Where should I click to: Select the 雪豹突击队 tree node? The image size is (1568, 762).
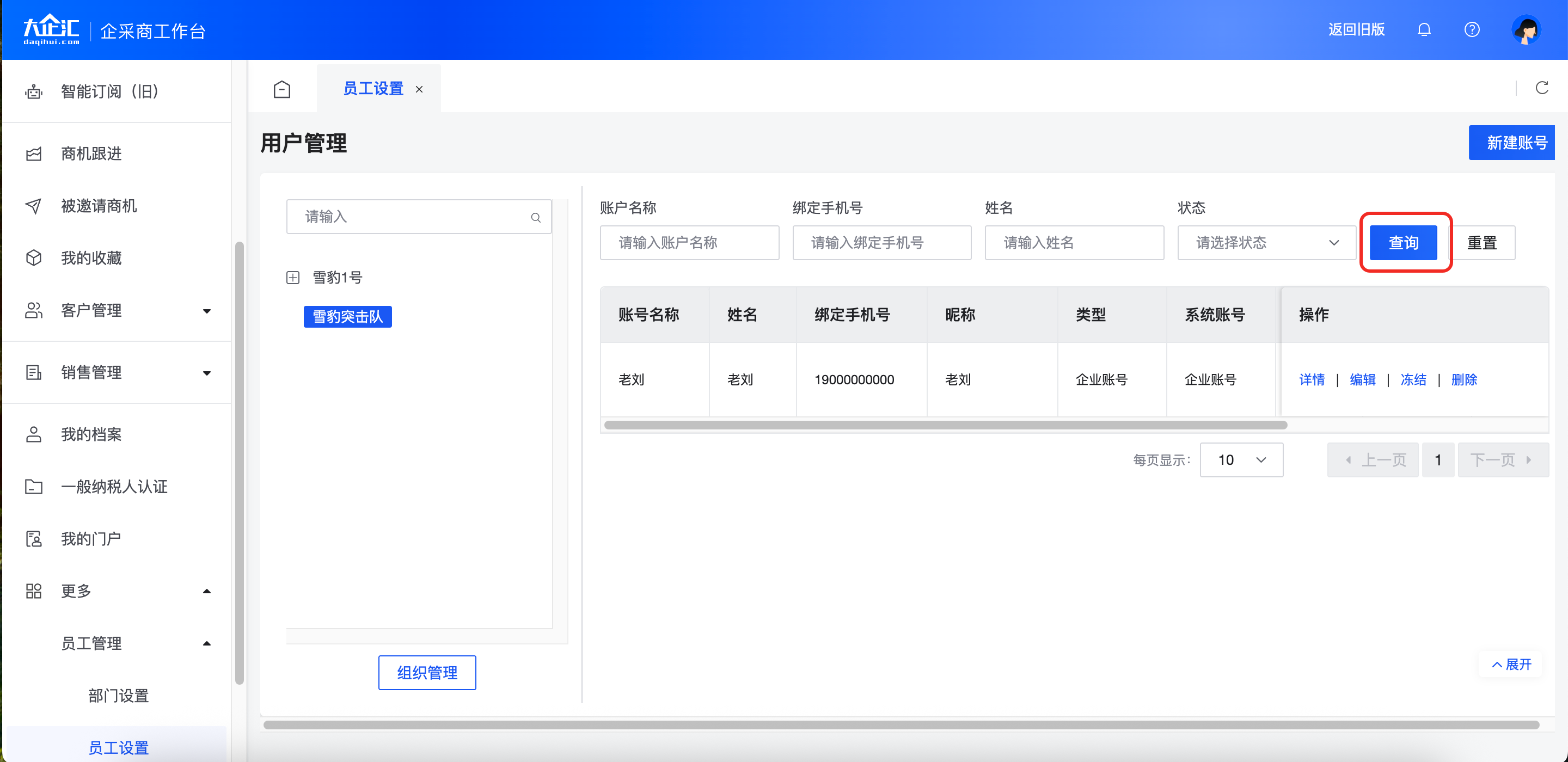[347, 316]
